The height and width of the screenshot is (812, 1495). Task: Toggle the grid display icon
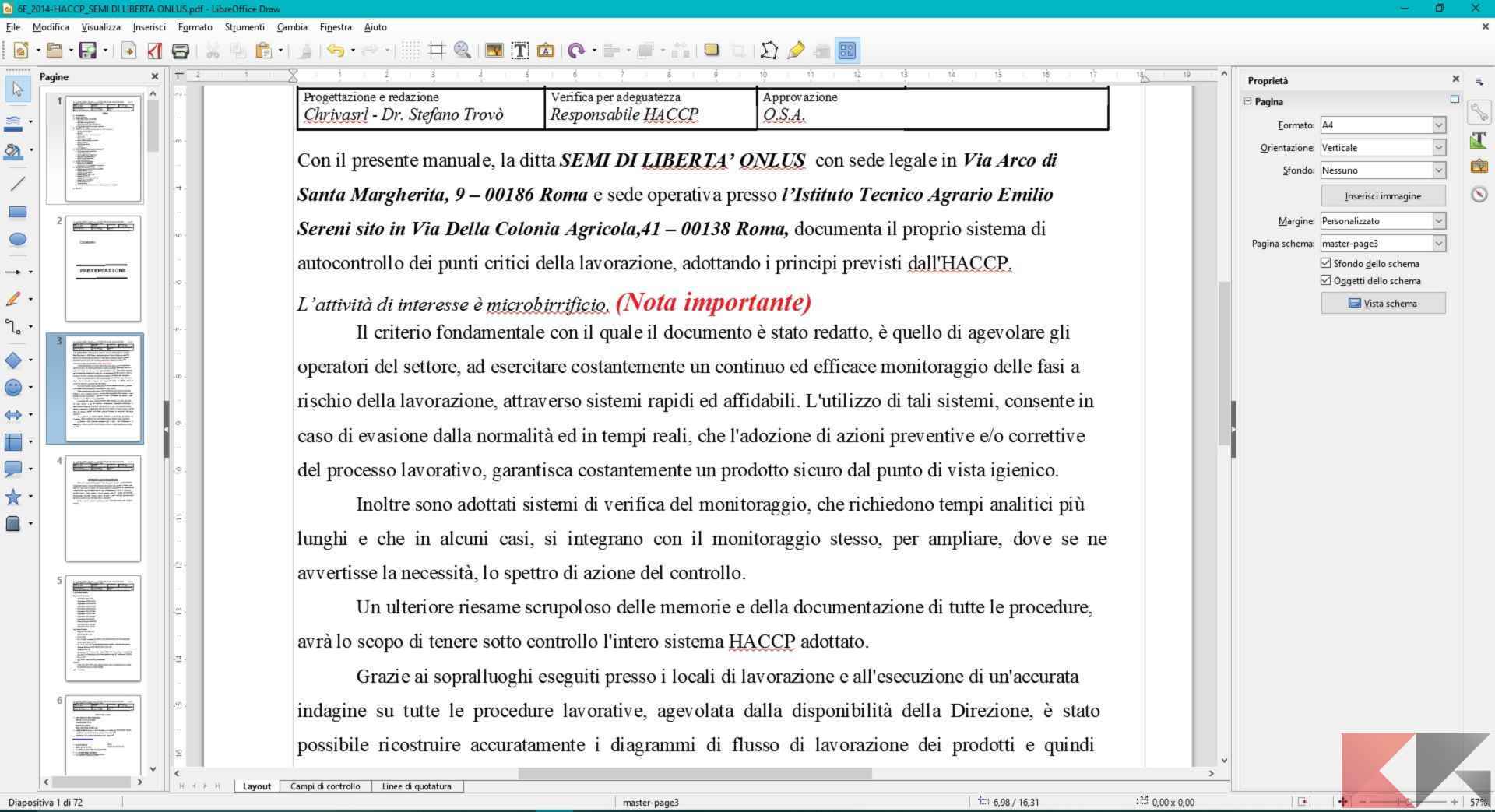pyautogui.click(x=410, y=51)
